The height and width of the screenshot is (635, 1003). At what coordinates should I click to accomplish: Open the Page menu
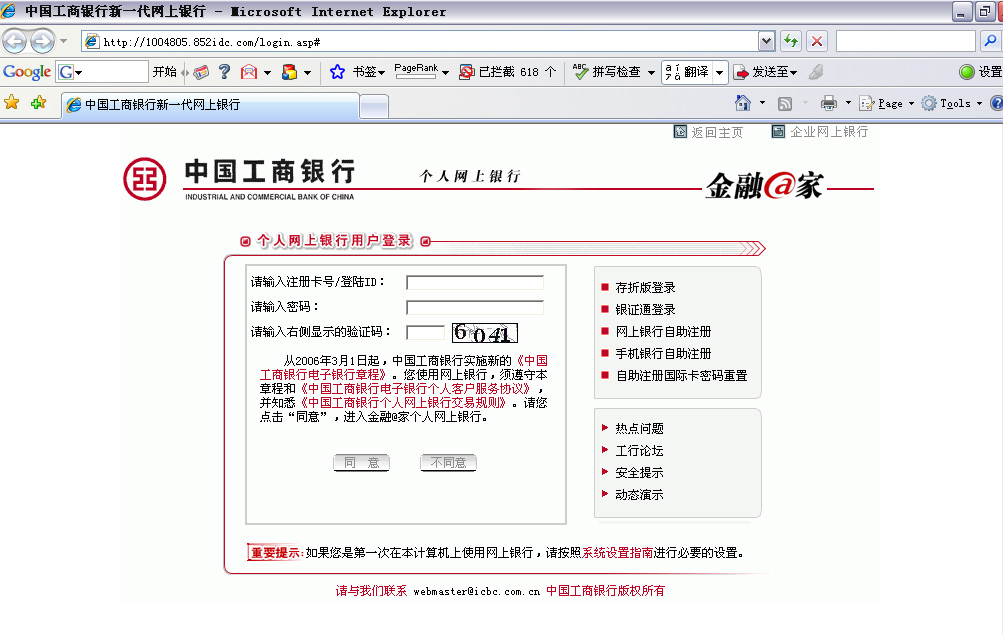886,103
